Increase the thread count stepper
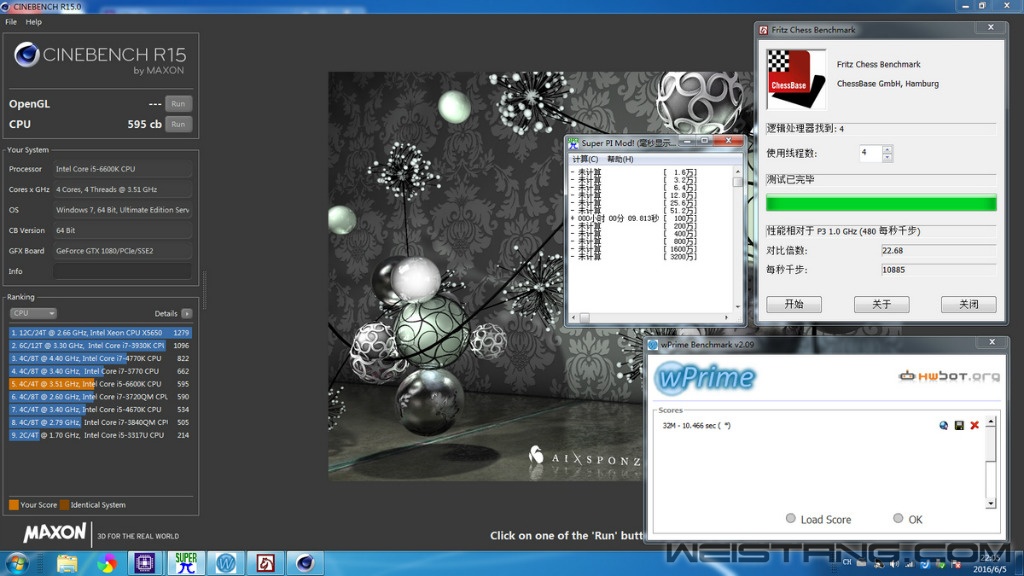The height and width of the screenshot is (576, 1024). click(887, 150)
